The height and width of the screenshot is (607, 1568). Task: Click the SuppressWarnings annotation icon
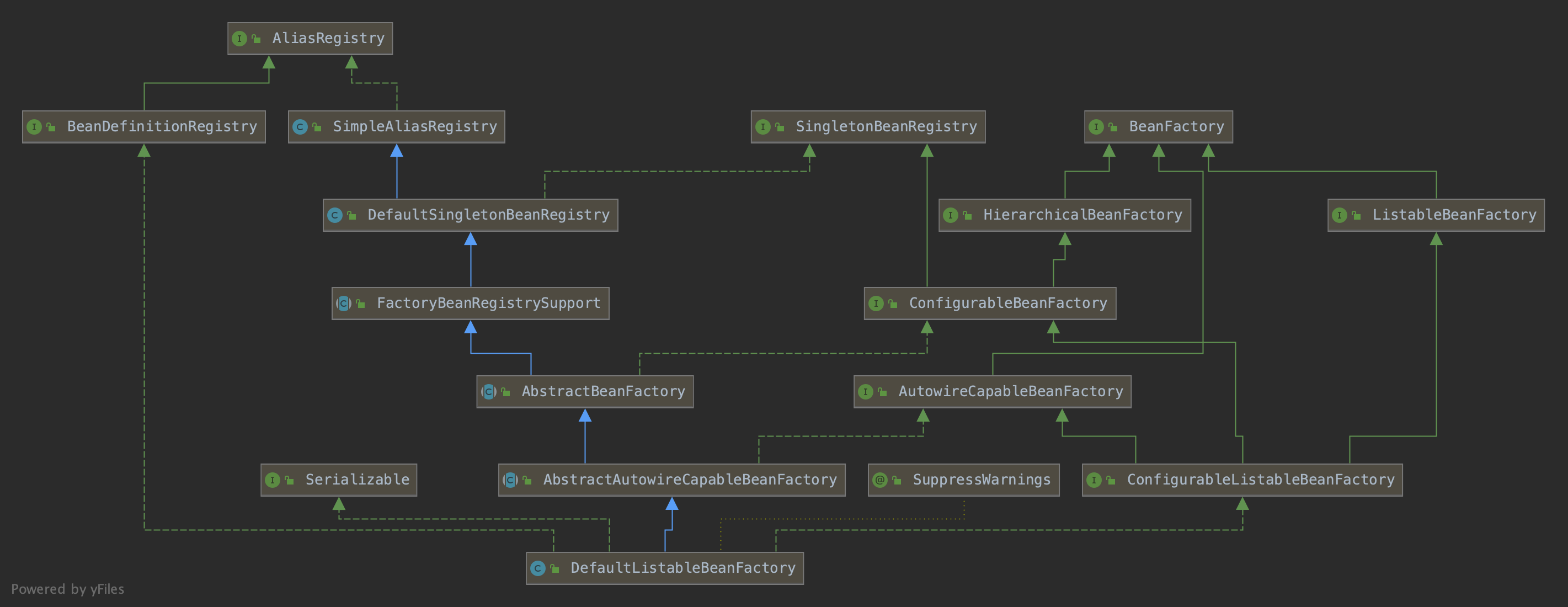click(x=879, y=481)
